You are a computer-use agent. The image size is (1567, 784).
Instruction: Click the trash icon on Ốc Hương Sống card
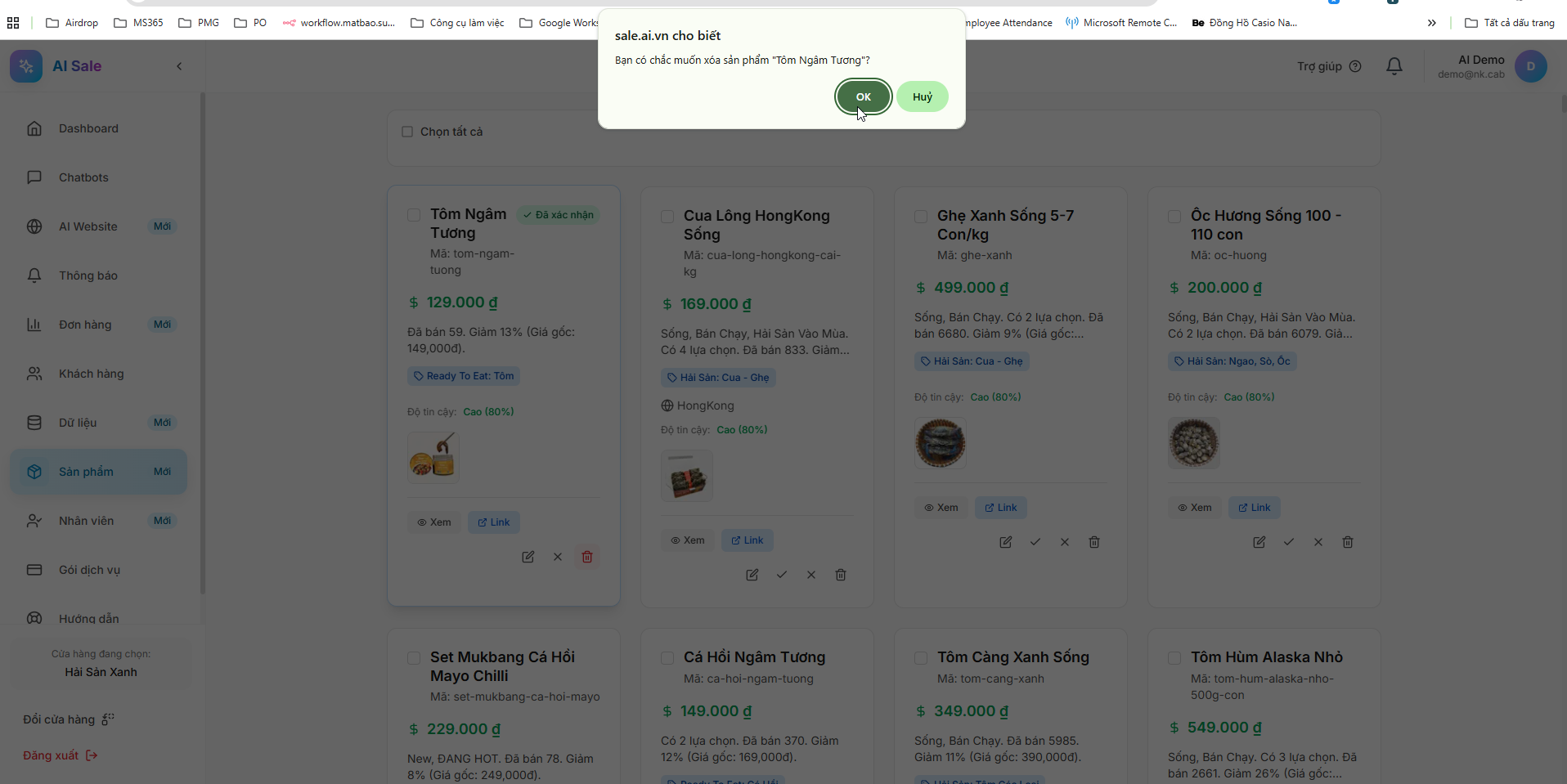(x=1347, y=542)
